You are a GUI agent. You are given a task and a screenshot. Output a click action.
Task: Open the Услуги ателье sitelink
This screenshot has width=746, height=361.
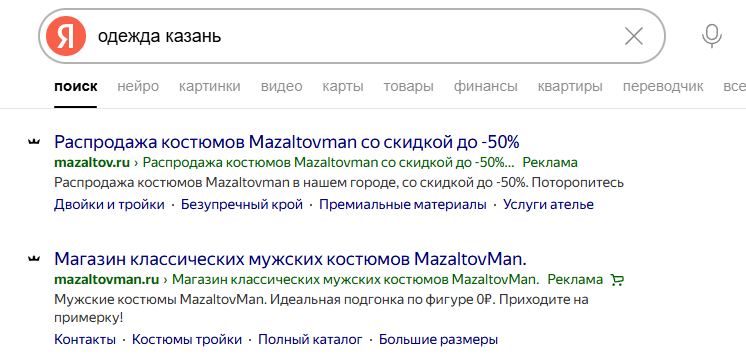(549, 205)
